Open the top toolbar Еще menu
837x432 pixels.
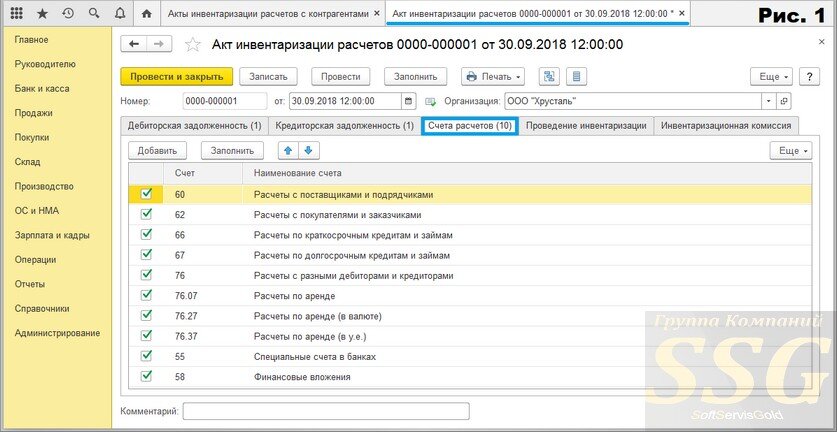pyautogui.click(x=771, y=76)
